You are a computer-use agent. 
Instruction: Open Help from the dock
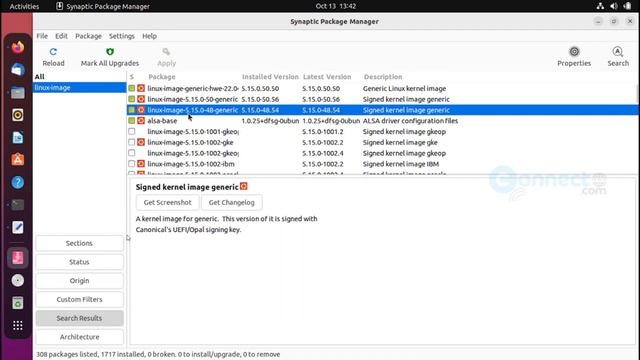coord(18,182)
